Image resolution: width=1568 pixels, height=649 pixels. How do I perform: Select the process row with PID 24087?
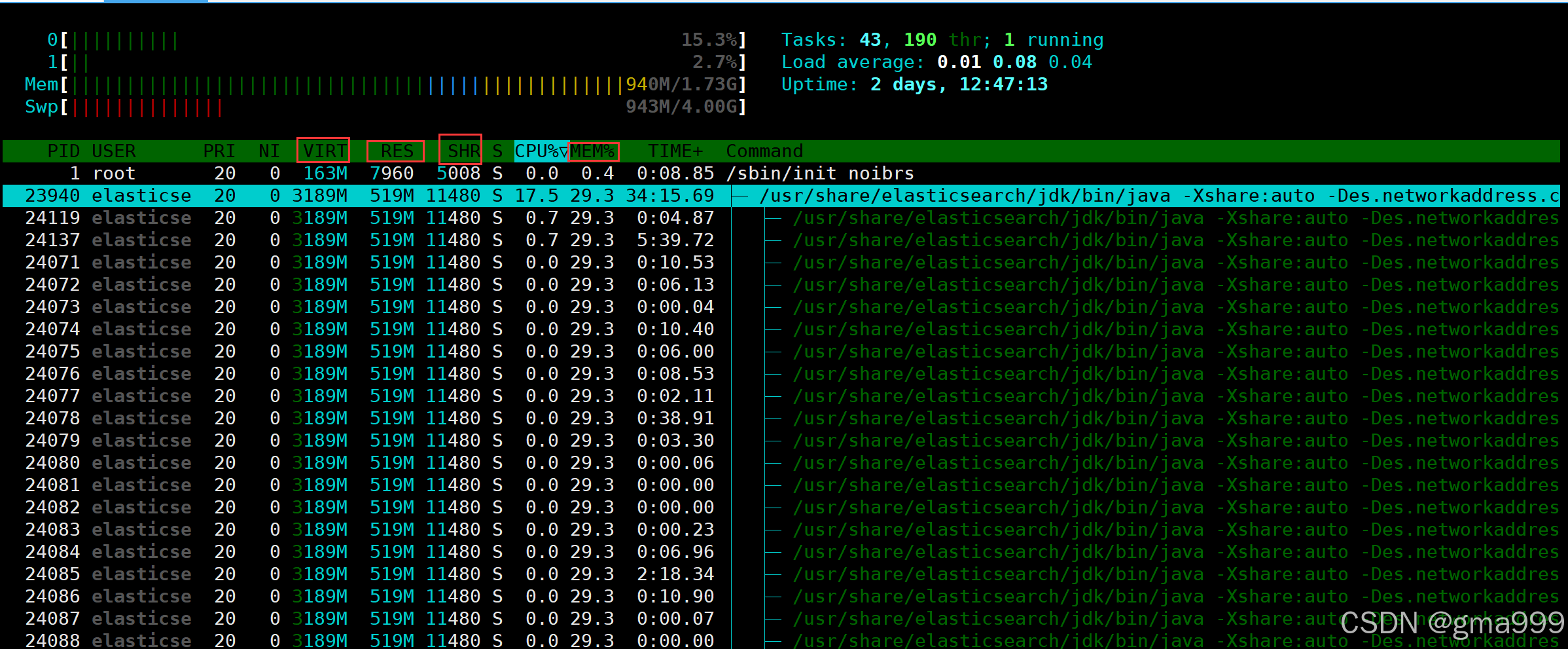(781, 619)
